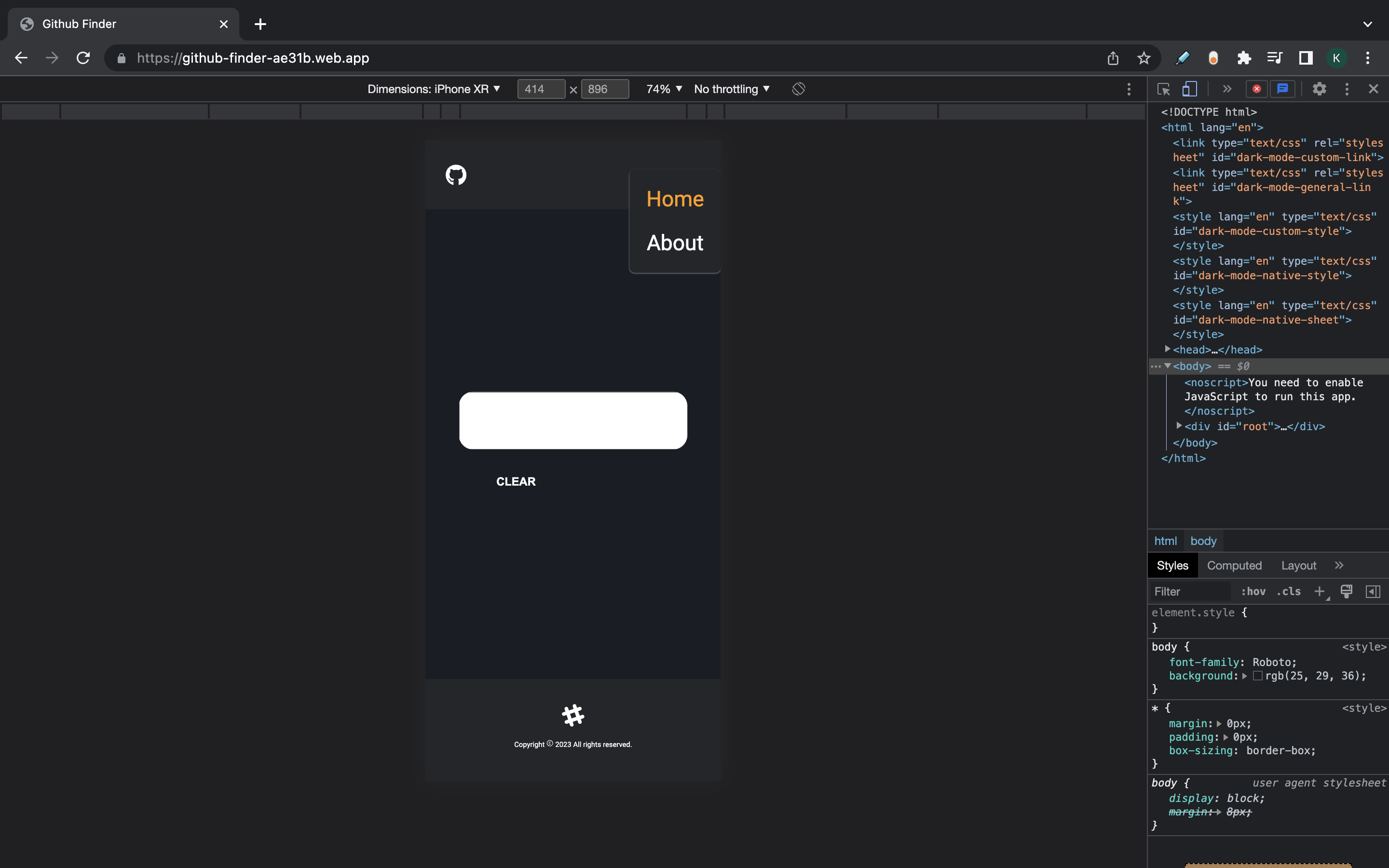The width and height of the screenshot is (1389, 868).
Task: Click the New Style Rule plus icon
Action: click(1319, 591)
